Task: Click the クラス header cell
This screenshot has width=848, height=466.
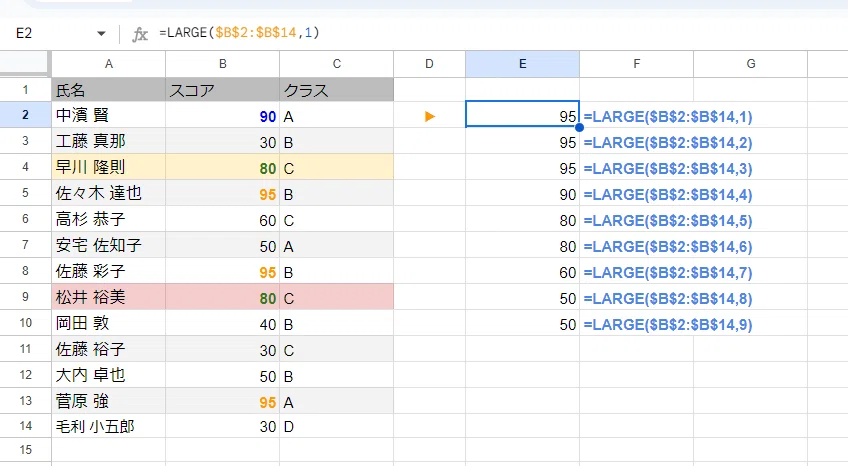Action: click(337, 90)
